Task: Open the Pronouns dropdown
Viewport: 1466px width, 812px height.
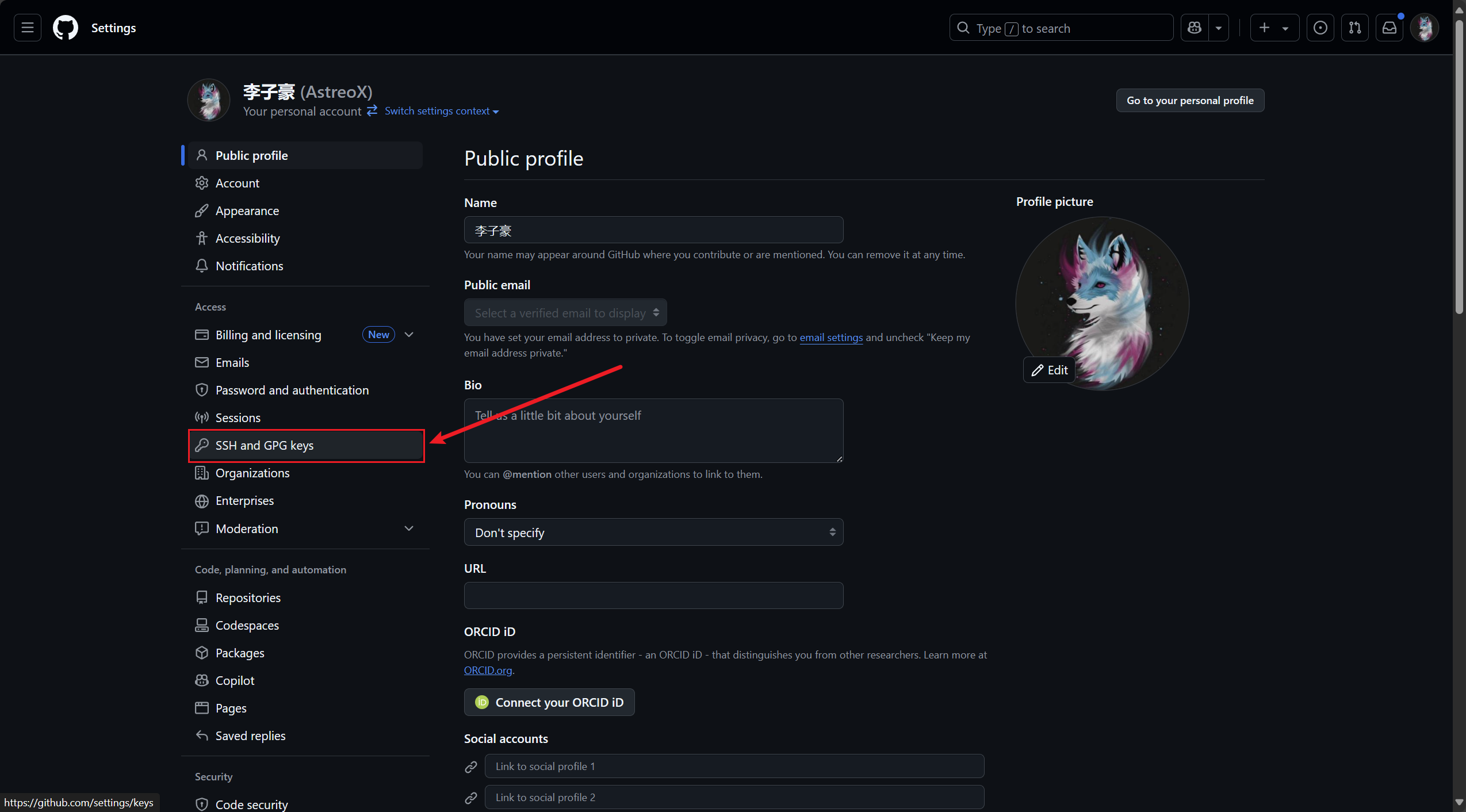Action: (654, 533)
